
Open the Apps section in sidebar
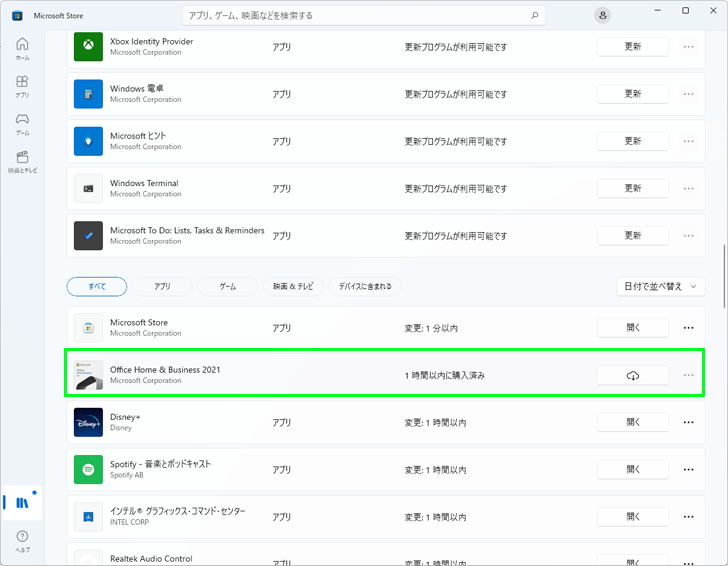(22, 87)
